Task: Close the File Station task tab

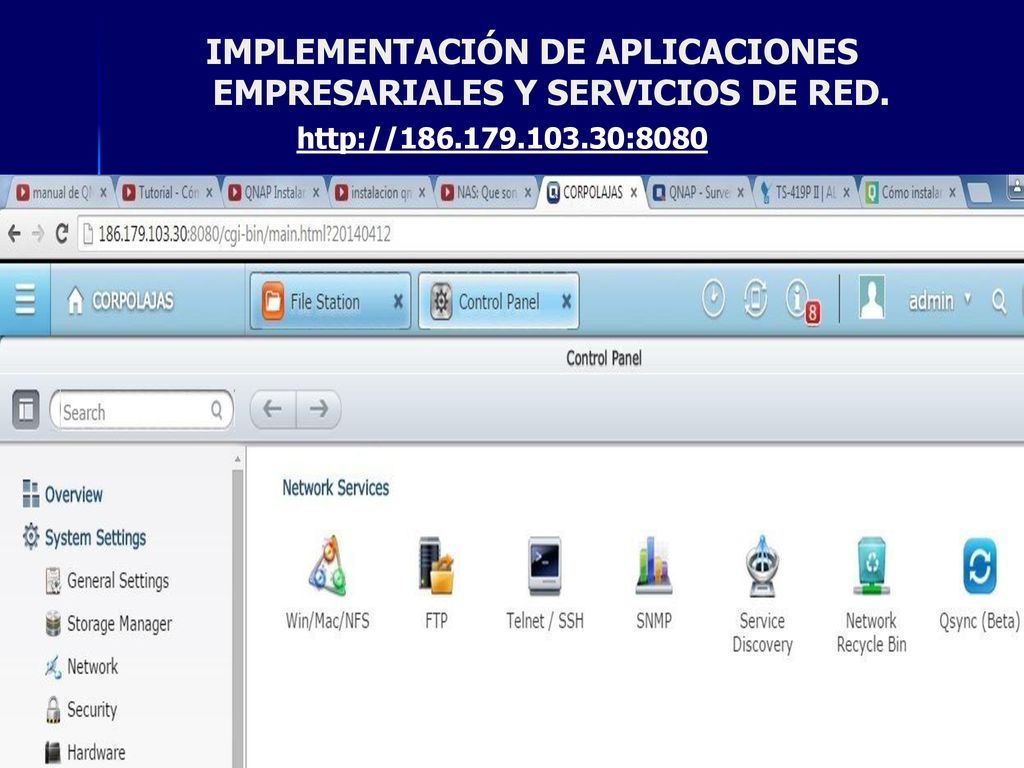Action: (398, 301)
